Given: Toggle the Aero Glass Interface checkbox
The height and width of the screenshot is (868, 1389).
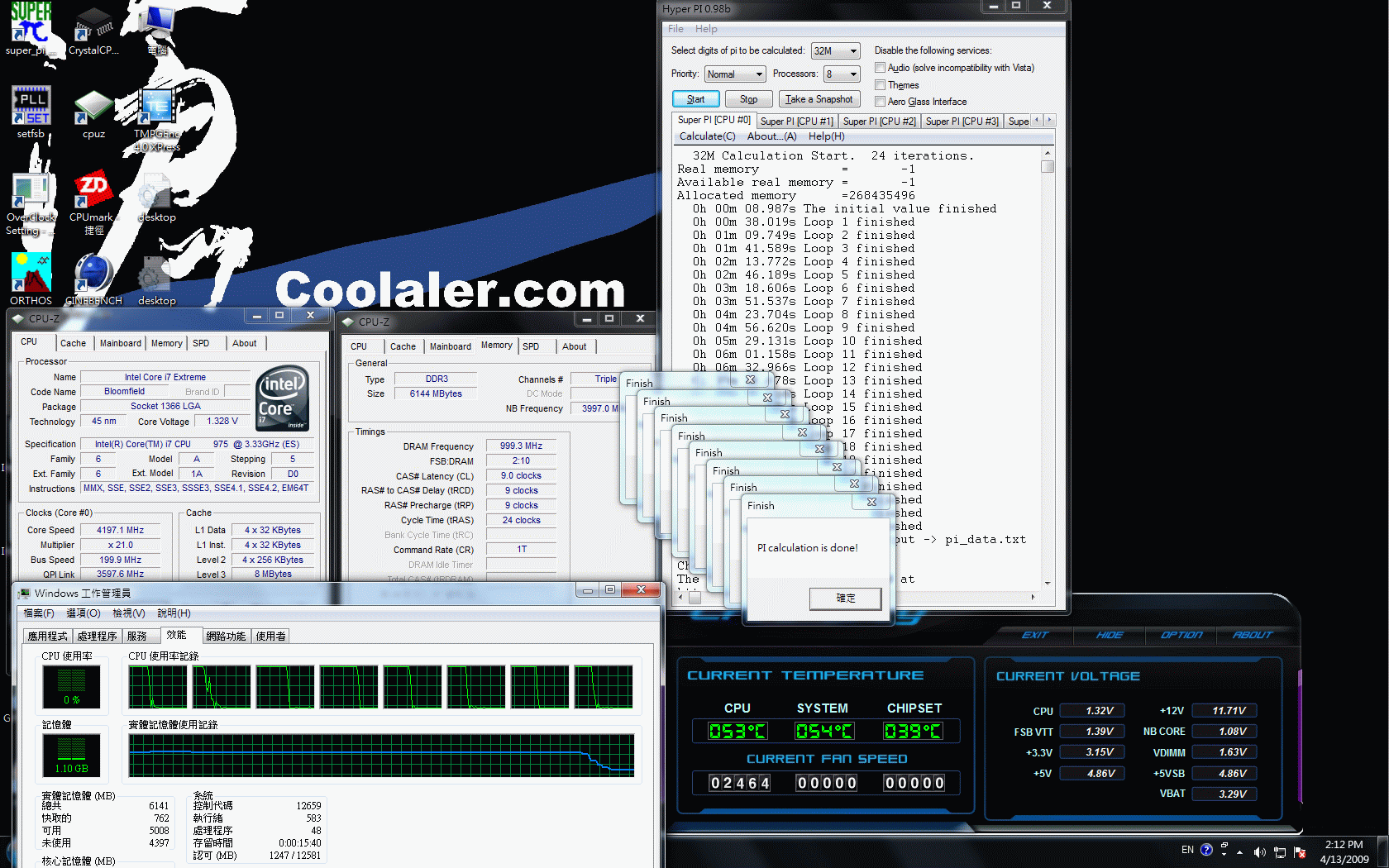Looking at the screenshot, I should point(881,102).
